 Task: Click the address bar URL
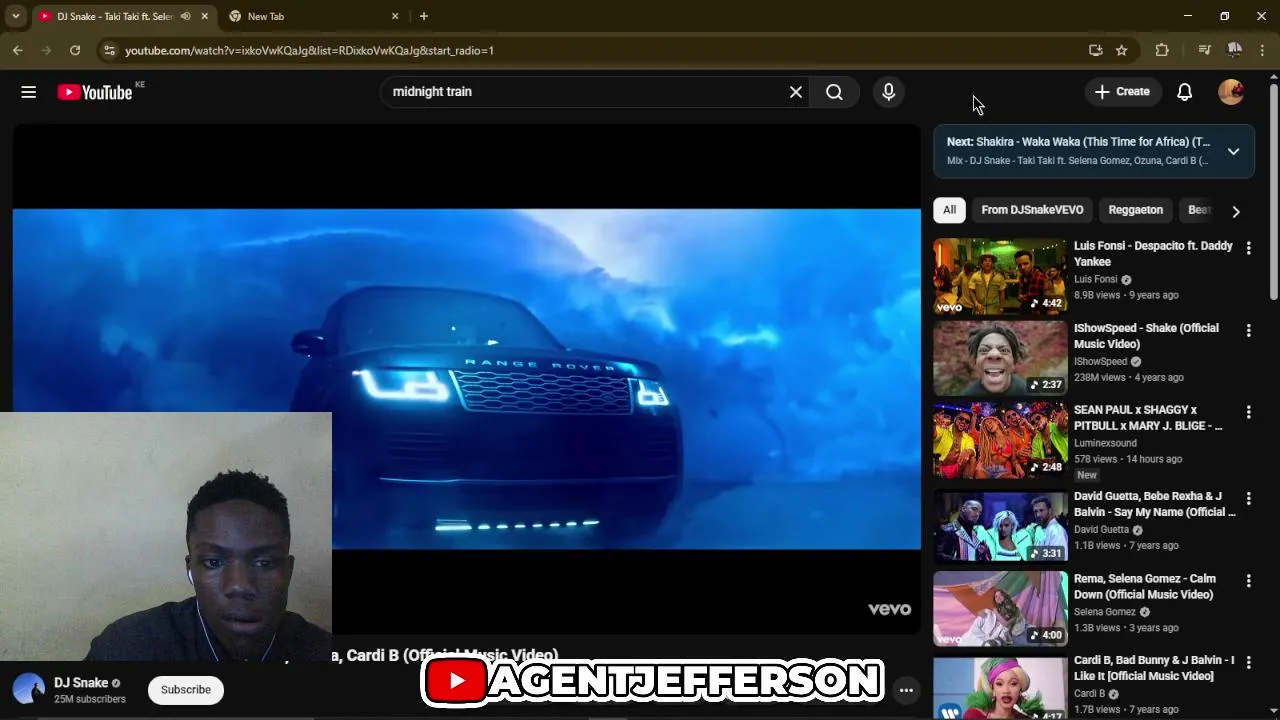(309, 50)
